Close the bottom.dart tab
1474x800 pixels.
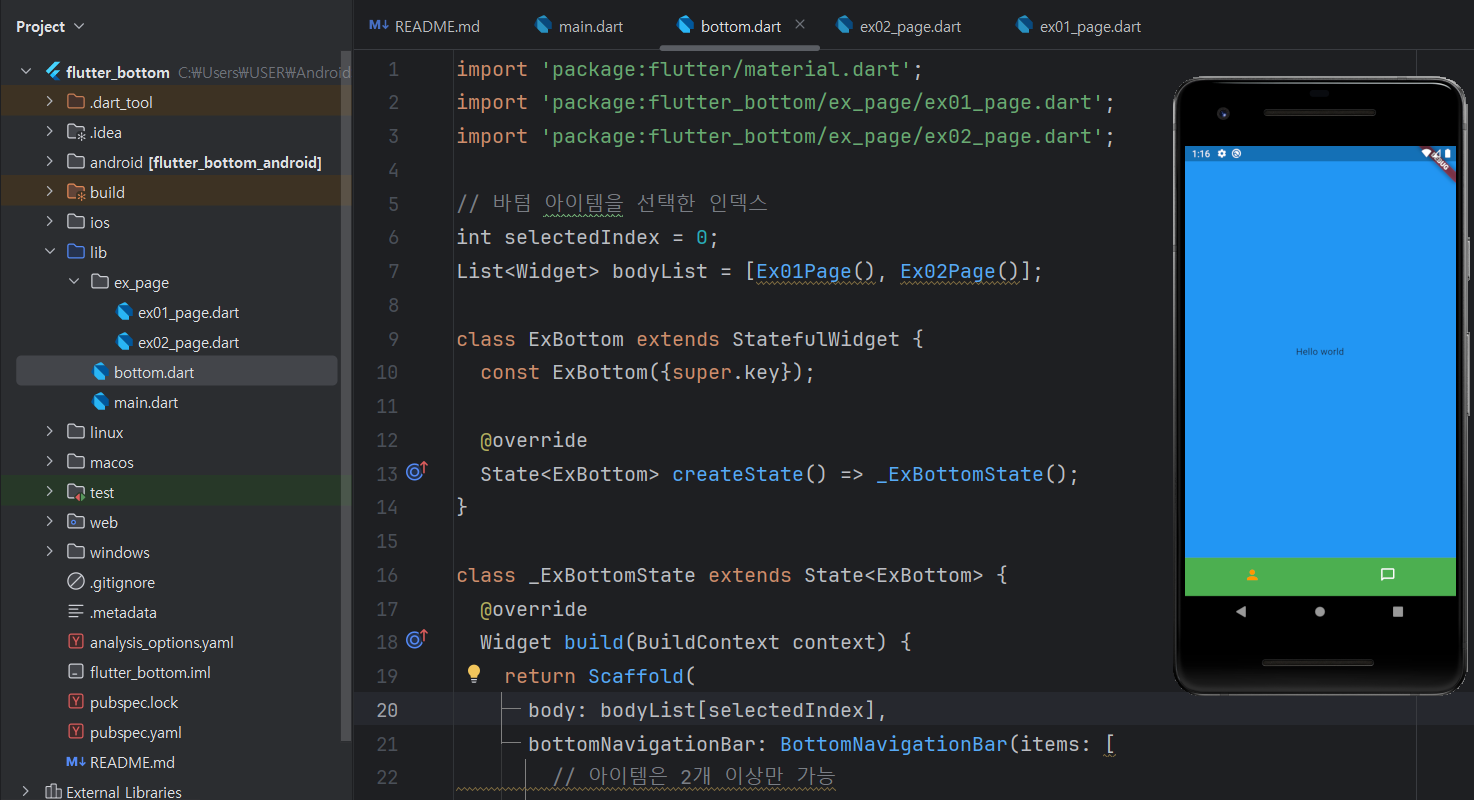[800, 25]
